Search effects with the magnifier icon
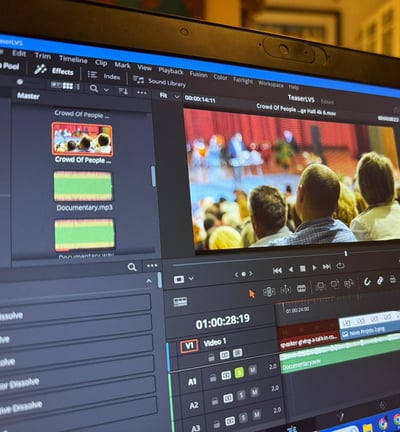This screenshot has width=400, height=432. point(132,267)
